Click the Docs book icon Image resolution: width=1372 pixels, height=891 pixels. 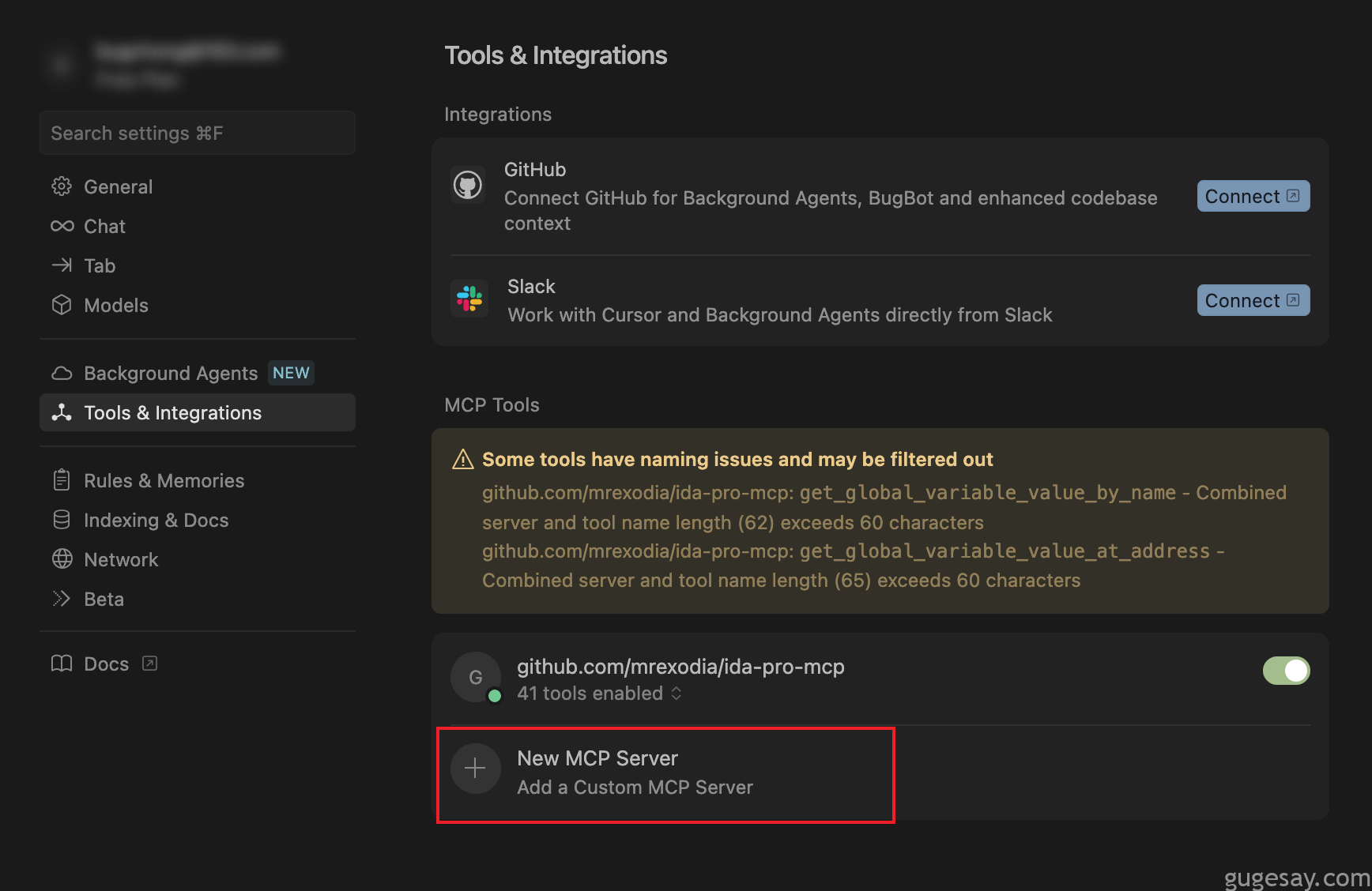(x=62, y=664)
